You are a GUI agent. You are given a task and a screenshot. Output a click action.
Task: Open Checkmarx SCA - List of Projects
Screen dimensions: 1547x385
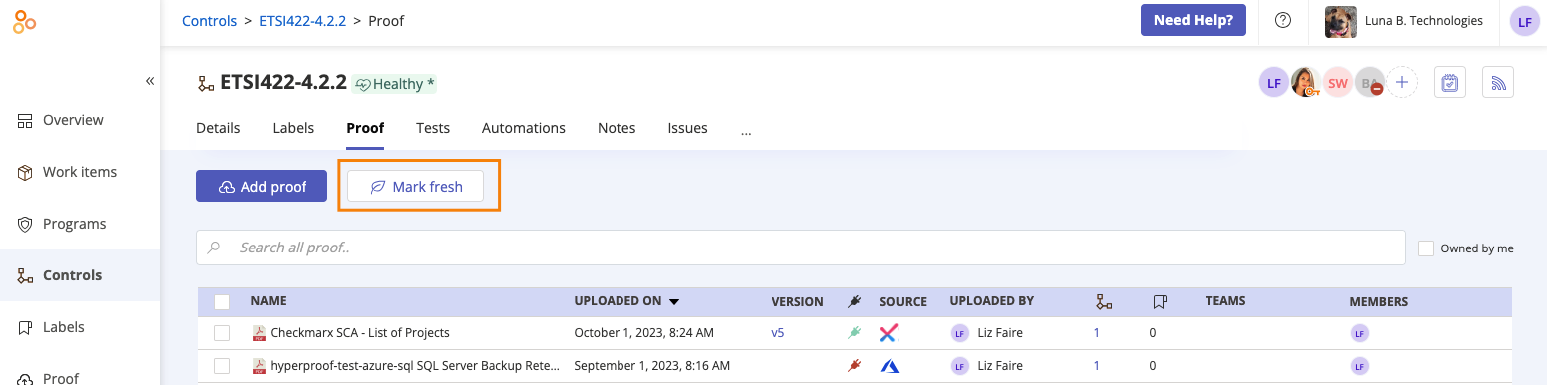(360, 333)
